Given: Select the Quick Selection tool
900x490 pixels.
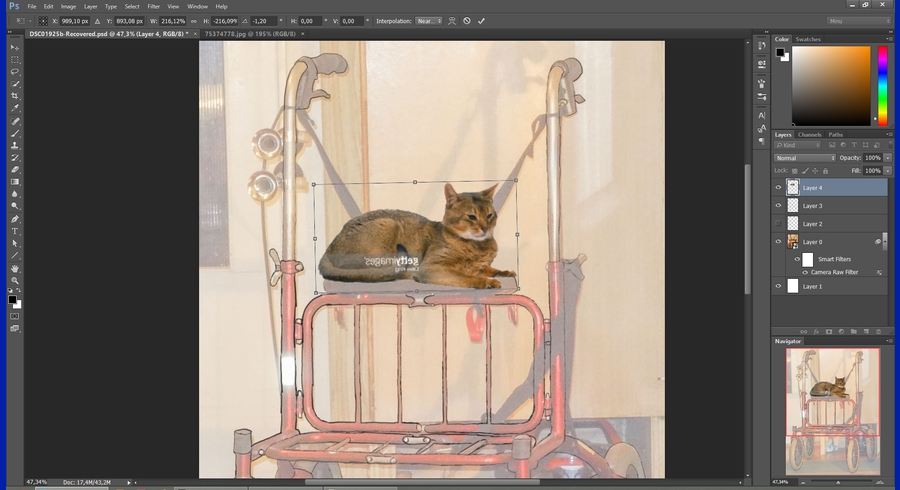Looking at the screenshot, I should (x=15, y=84).
